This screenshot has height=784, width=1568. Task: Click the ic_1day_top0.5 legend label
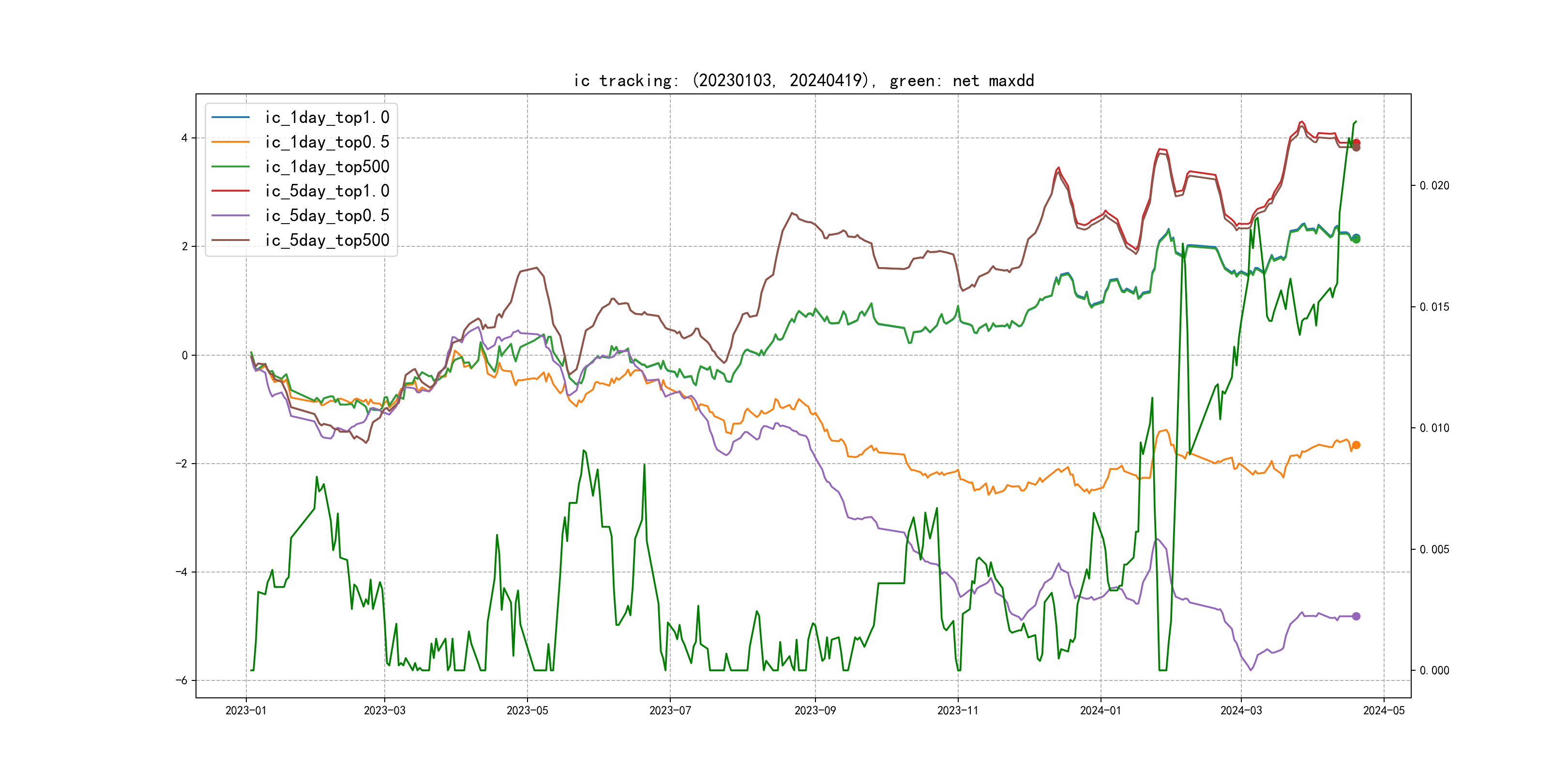(327, 142)
